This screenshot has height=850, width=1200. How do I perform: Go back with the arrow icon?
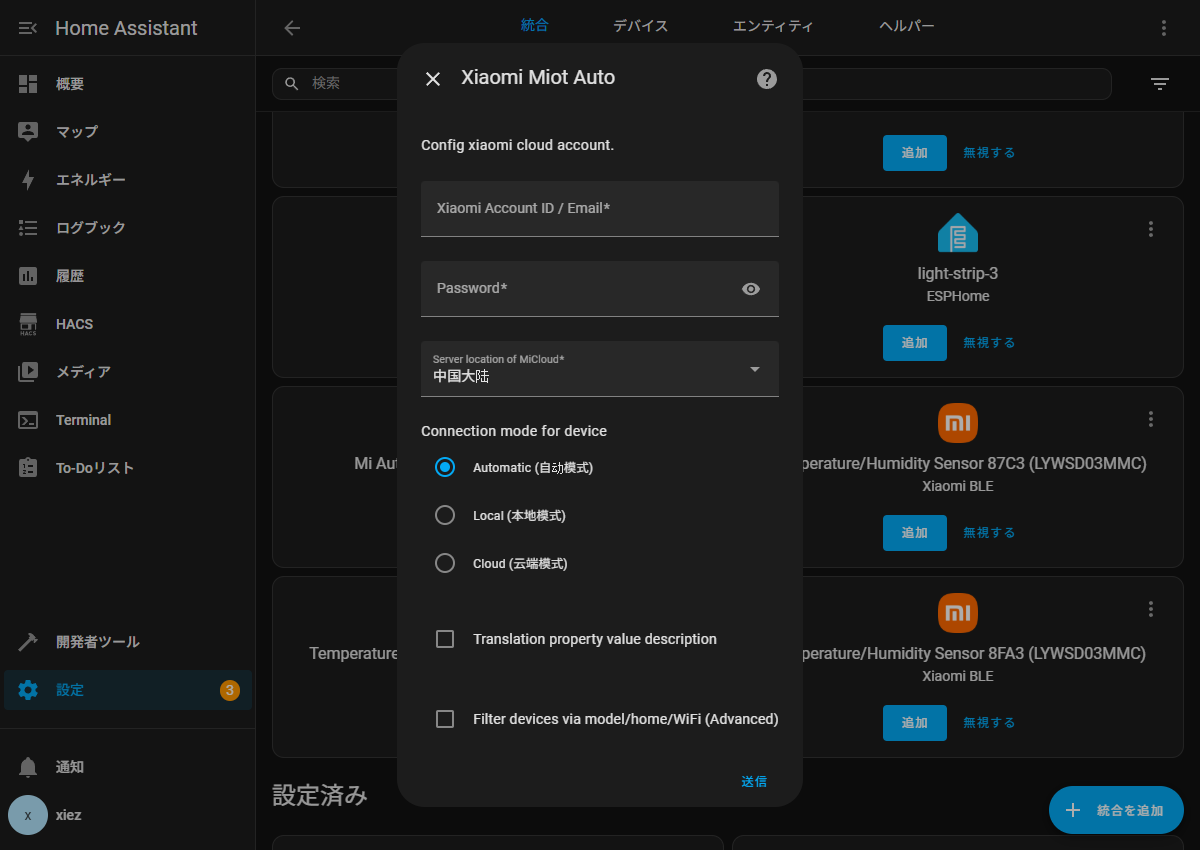[x=292, y=28]
